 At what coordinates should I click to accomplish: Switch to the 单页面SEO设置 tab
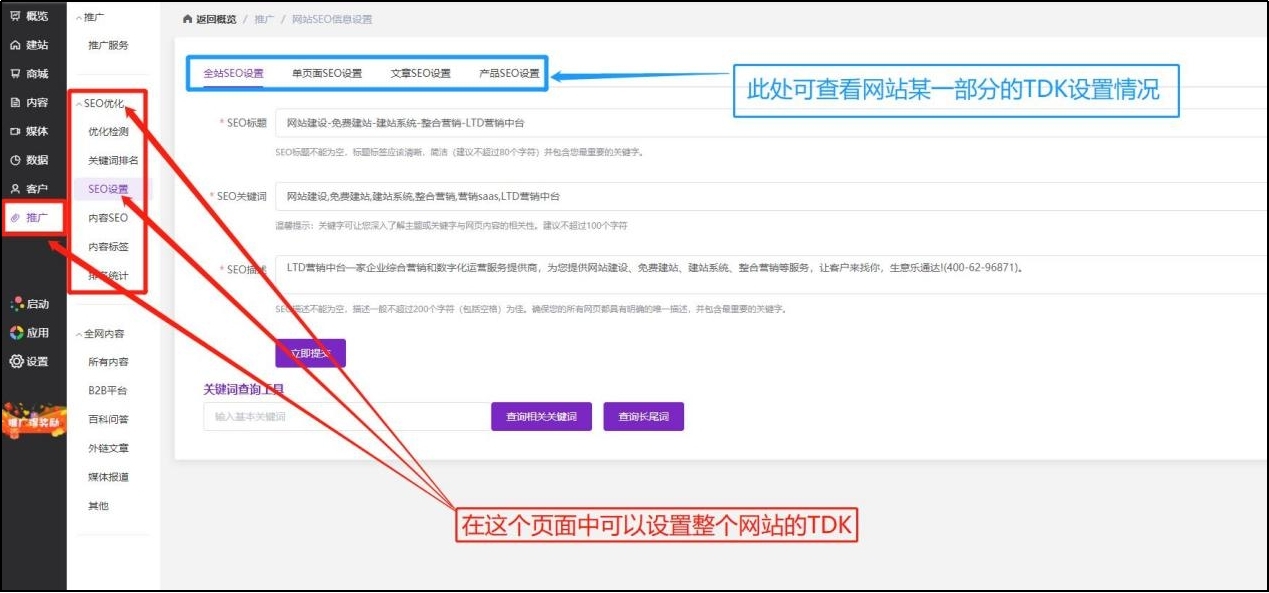(x=327, y=73)
